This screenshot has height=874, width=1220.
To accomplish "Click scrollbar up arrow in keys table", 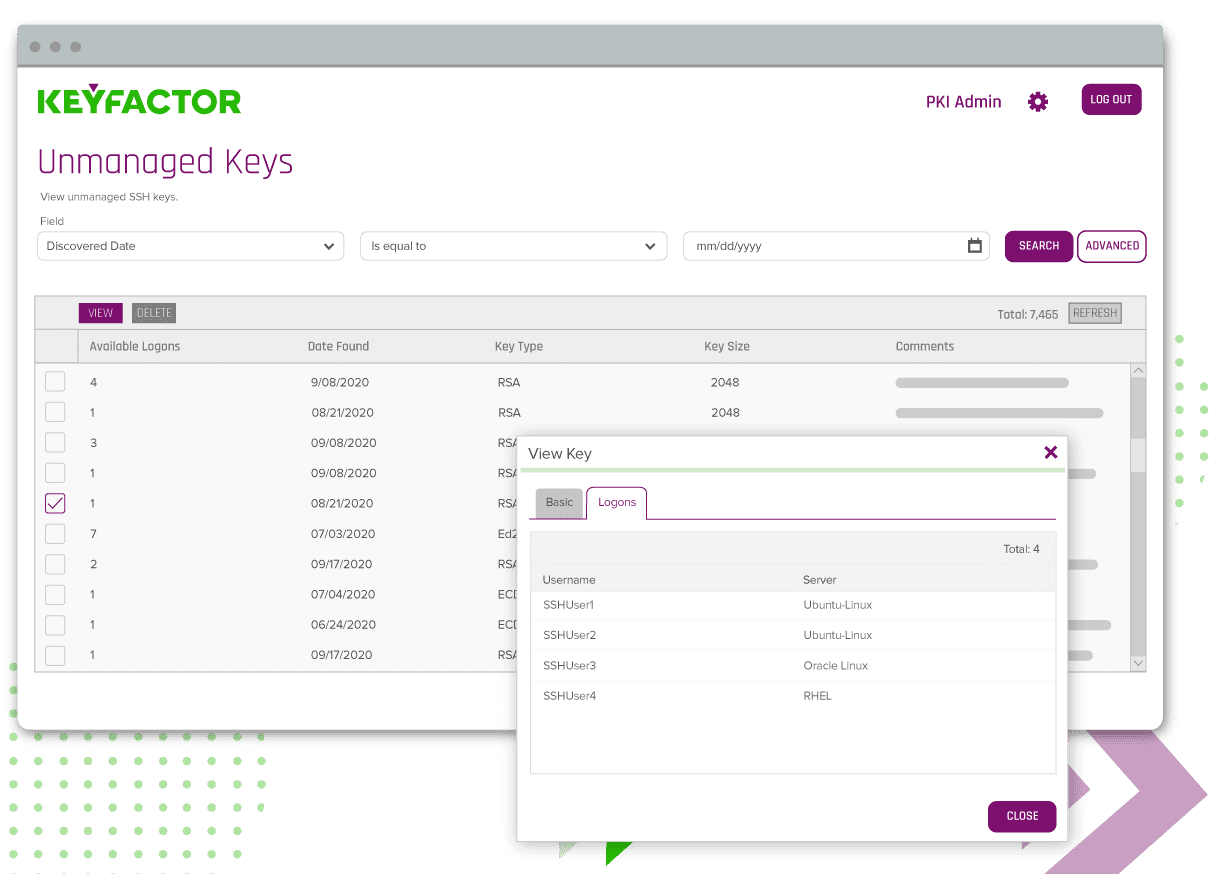I will pyautogui.click(x=1138, y=371).
